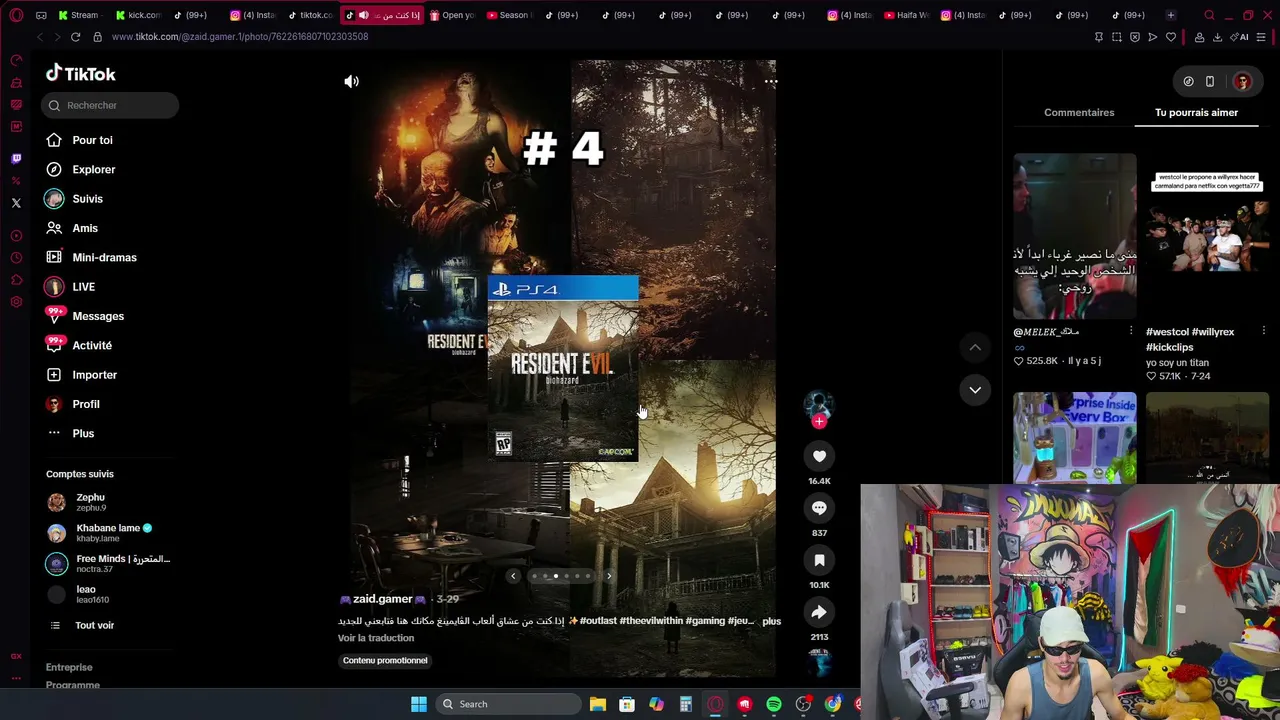Click the Contenu promotionnel label
This screenshot has width=1280, height=720.
pyautogui.click(x=385, y=661)
